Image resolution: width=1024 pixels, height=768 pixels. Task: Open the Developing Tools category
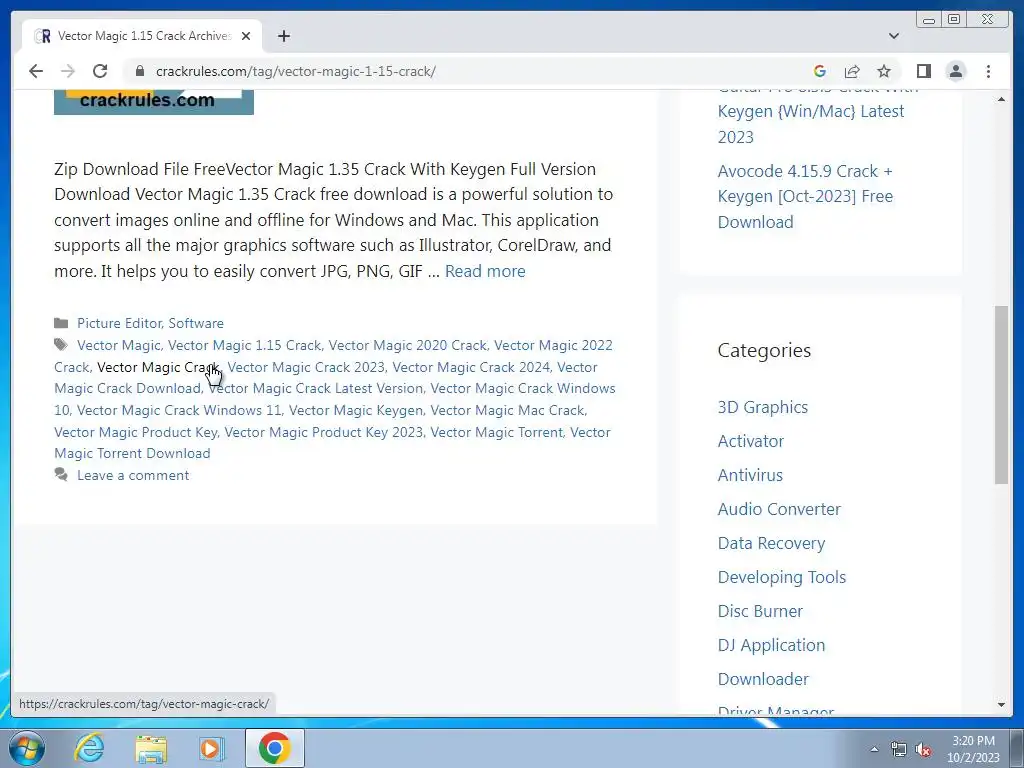pyautogui.click(x=782, y=577)
